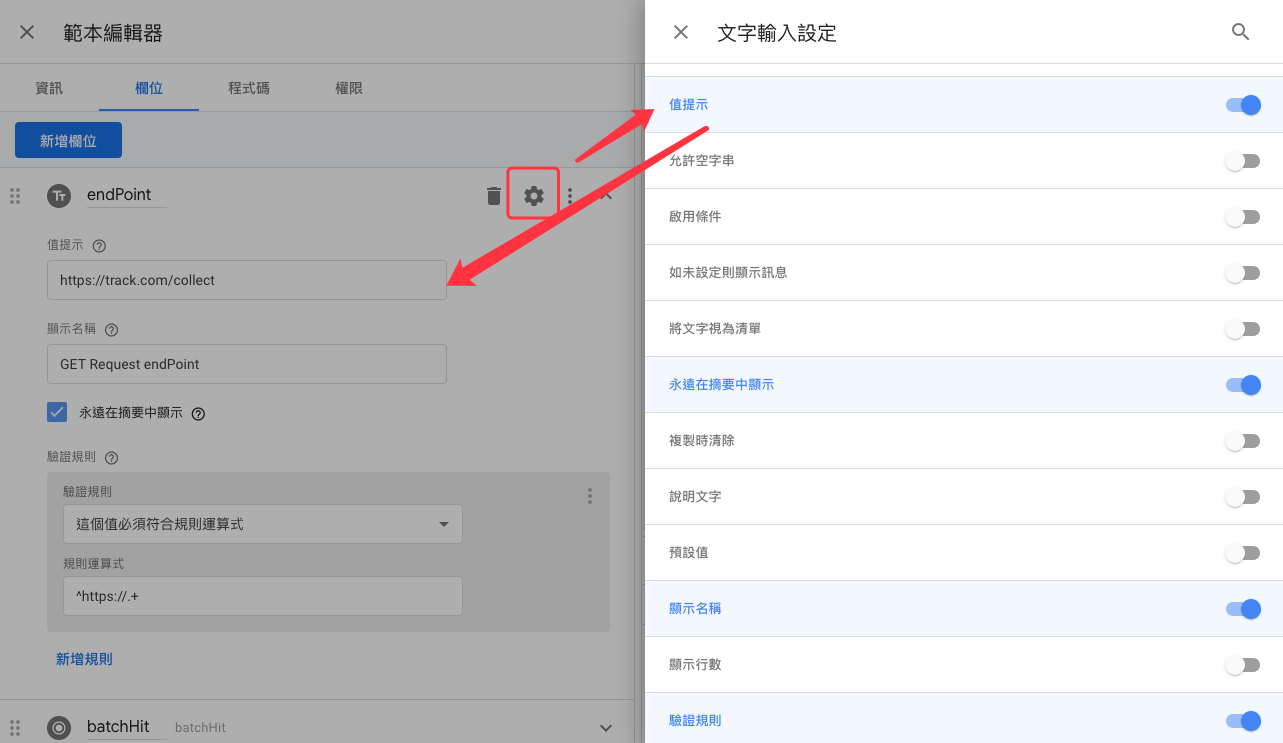Open help for 值提示 label

99,246
